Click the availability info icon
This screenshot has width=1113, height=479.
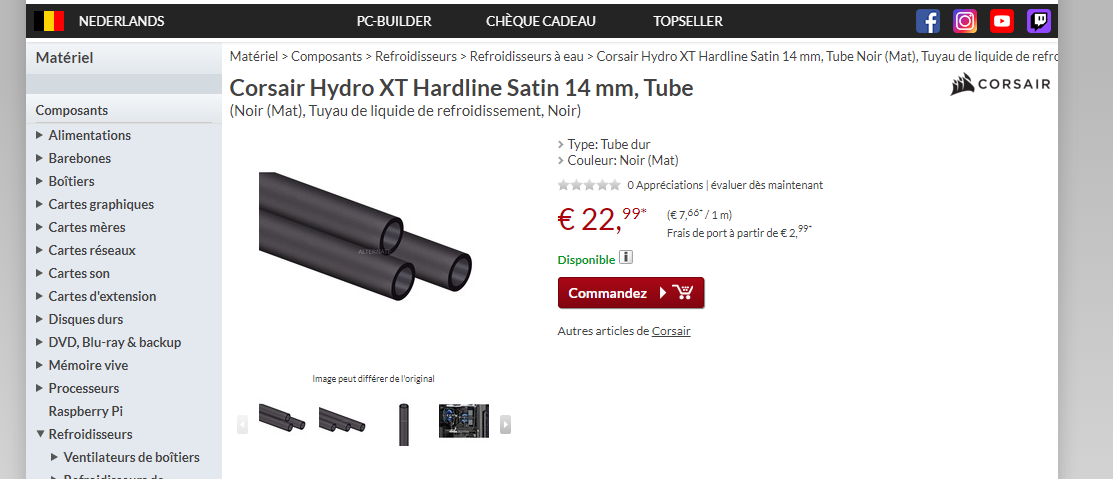(x=625, y=257)
